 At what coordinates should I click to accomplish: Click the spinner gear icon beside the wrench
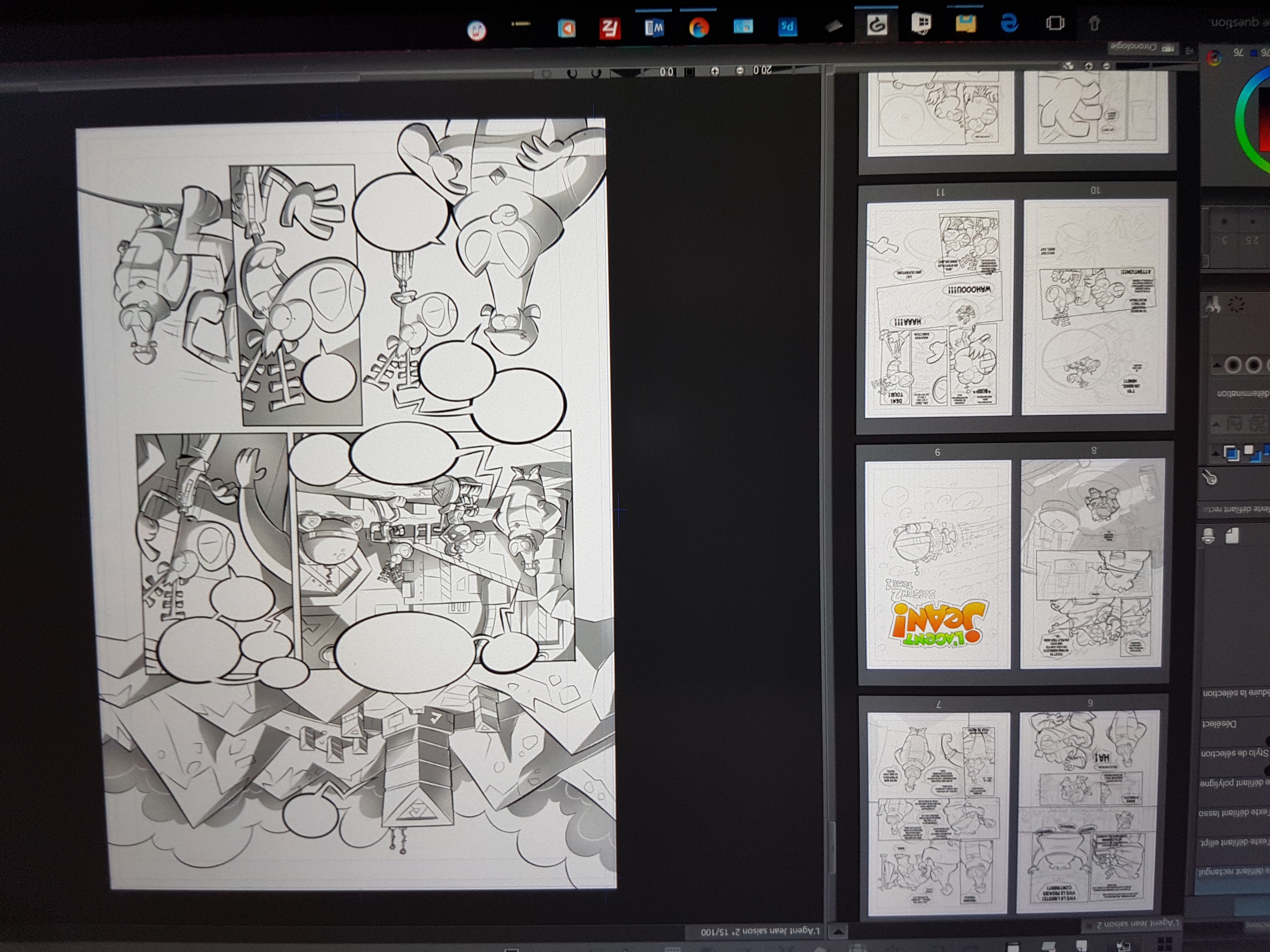1236,305
